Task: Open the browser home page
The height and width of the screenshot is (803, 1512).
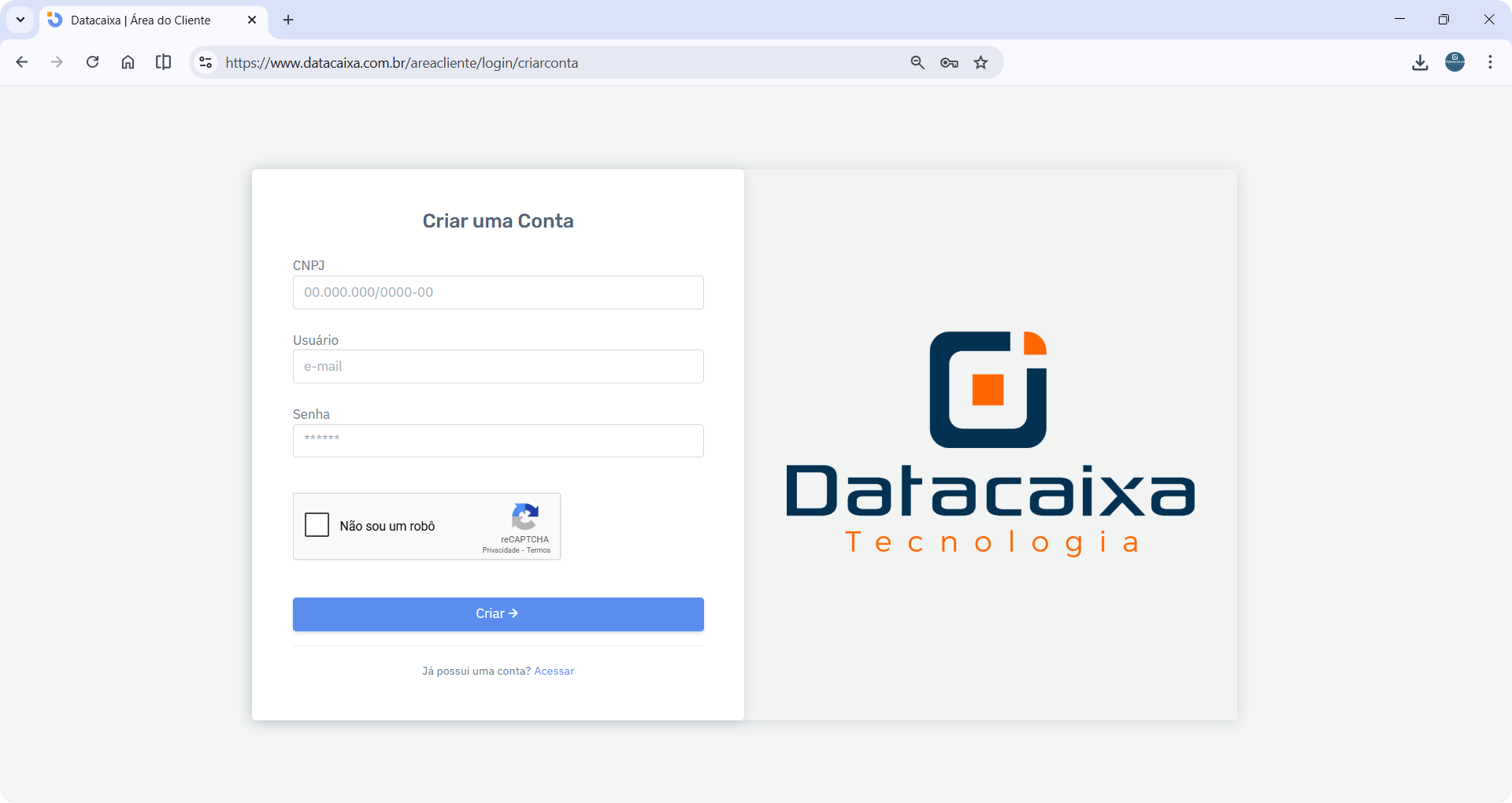Action: 128,62
